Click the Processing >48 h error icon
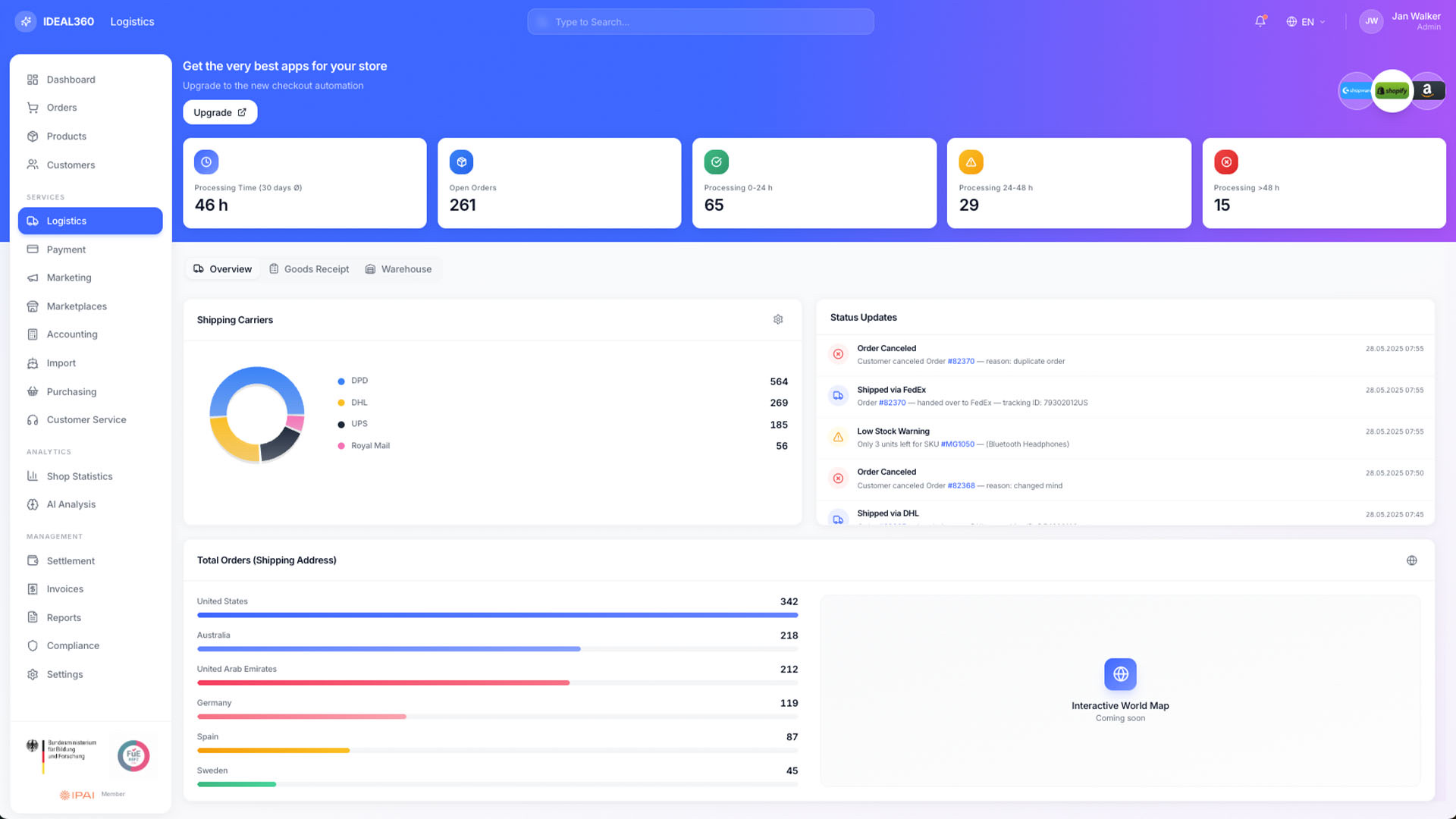Viewport: 1456px width, 819px height. 1225,162
